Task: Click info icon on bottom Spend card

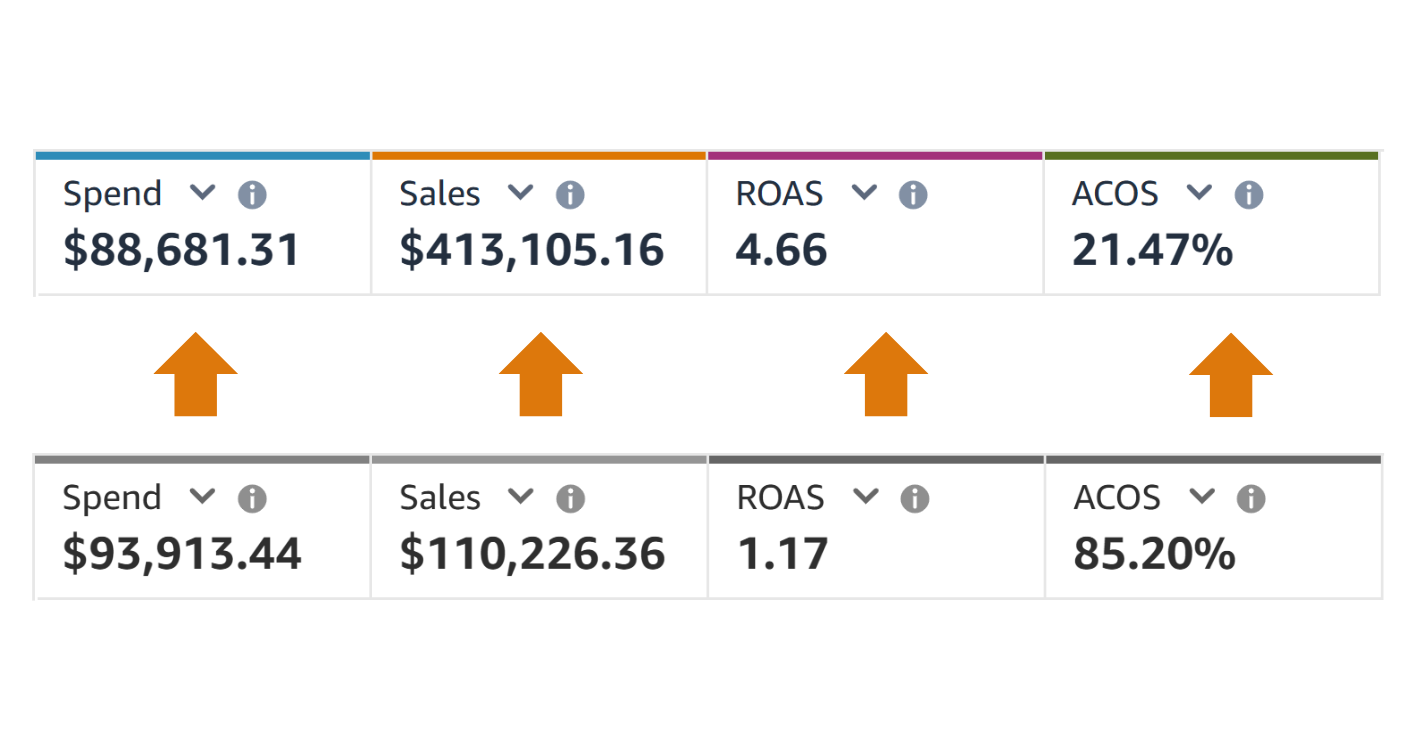Action: pyautogui.click(x=252, y=498)
